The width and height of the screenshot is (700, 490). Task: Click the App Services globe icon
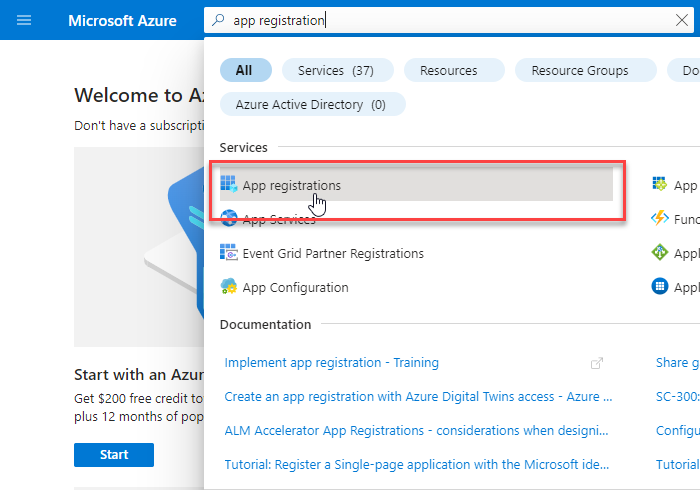pos(229,219)
